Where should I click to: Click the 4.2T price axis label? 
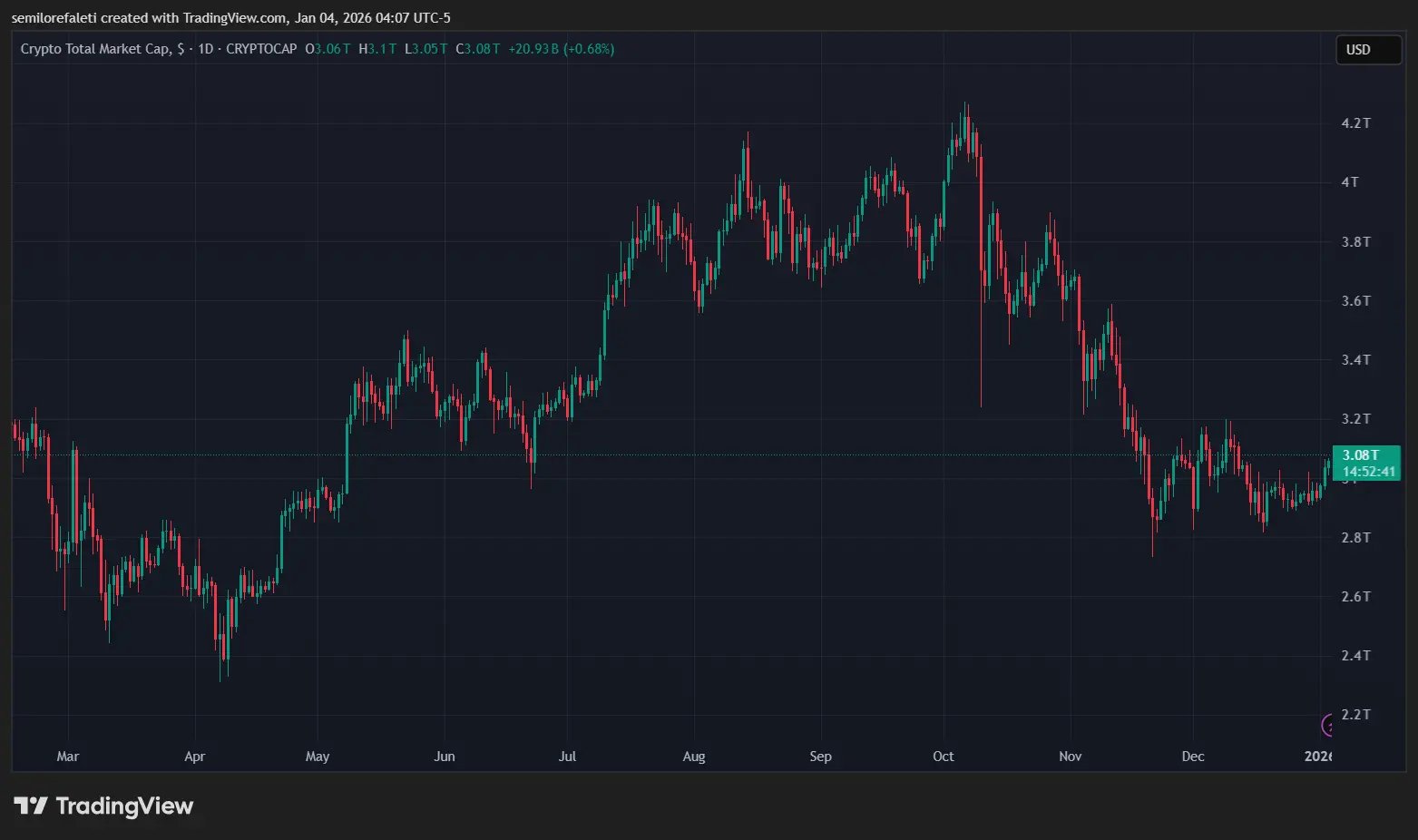(1355, 123)
